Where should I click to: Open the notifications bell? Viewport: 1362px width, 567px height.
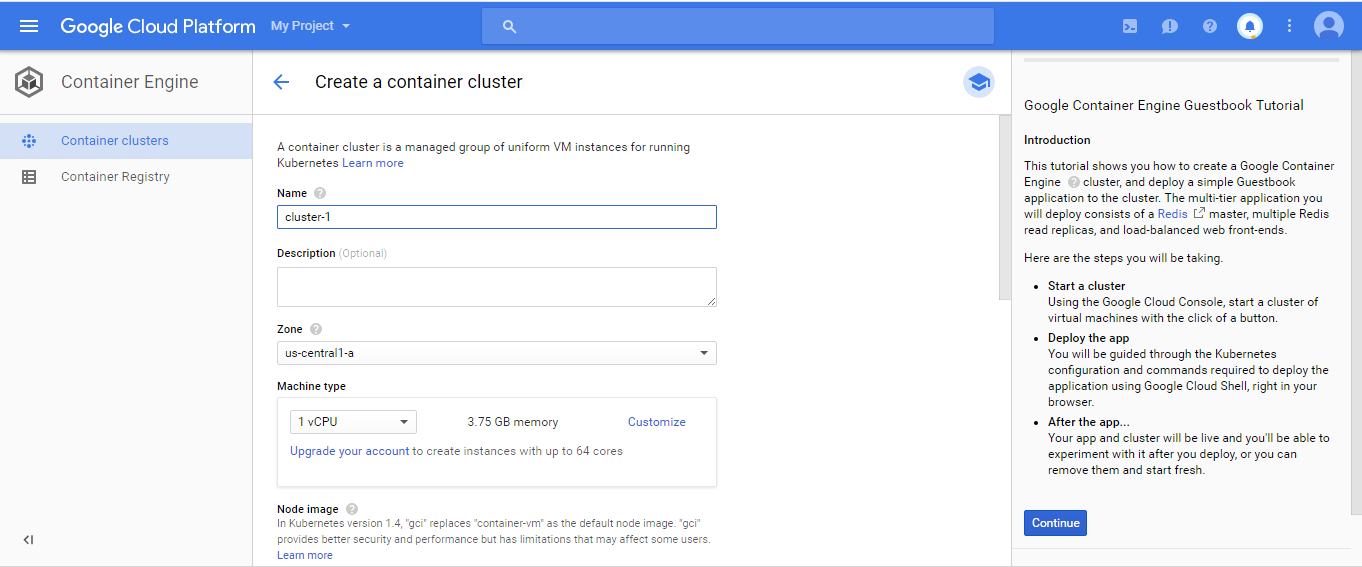(x=1249, y=27)
